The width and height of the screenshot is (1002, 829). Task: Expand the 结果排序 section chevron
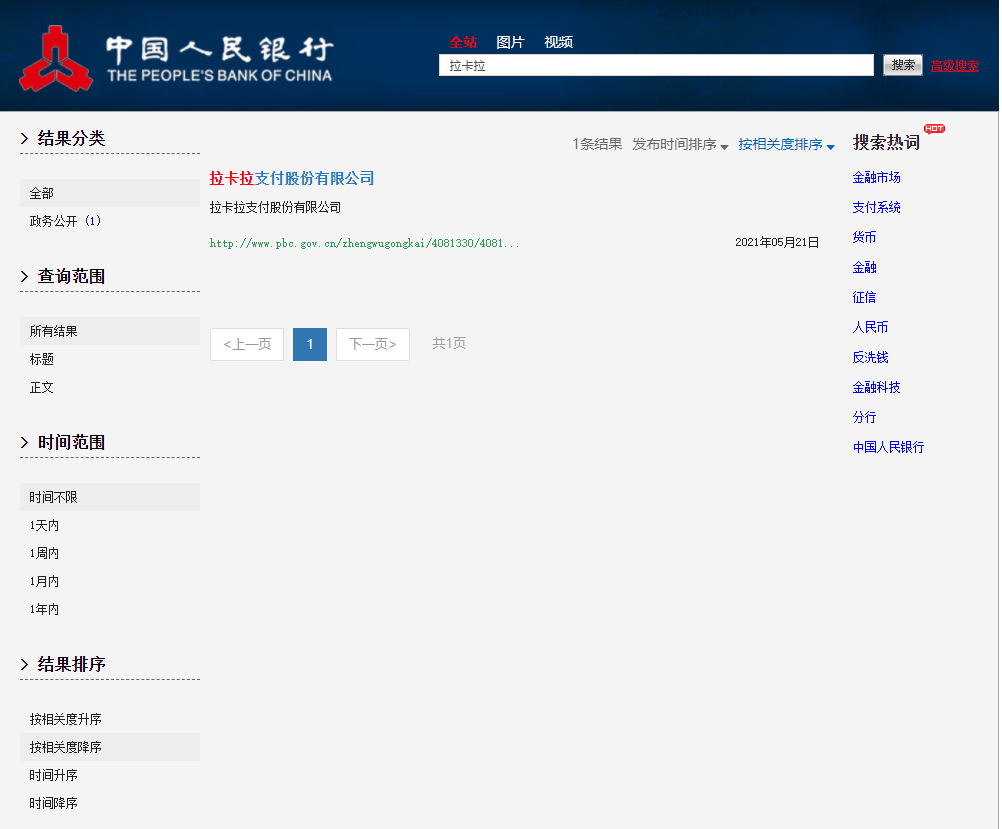point(24,664)
